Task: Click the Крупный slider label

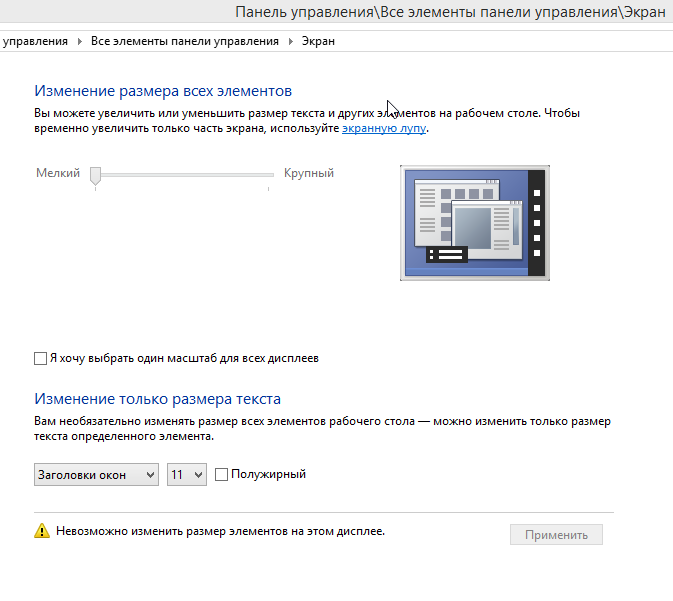Action: coord(309,173)
